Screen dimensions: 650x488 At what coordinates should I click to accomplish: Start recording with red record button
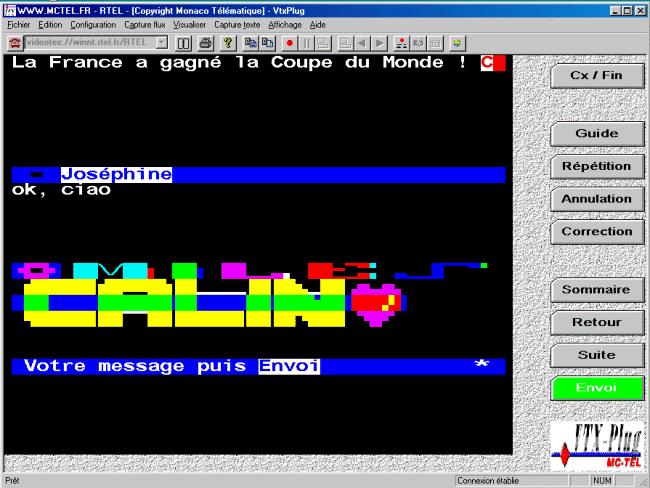[x=289, y=43]
